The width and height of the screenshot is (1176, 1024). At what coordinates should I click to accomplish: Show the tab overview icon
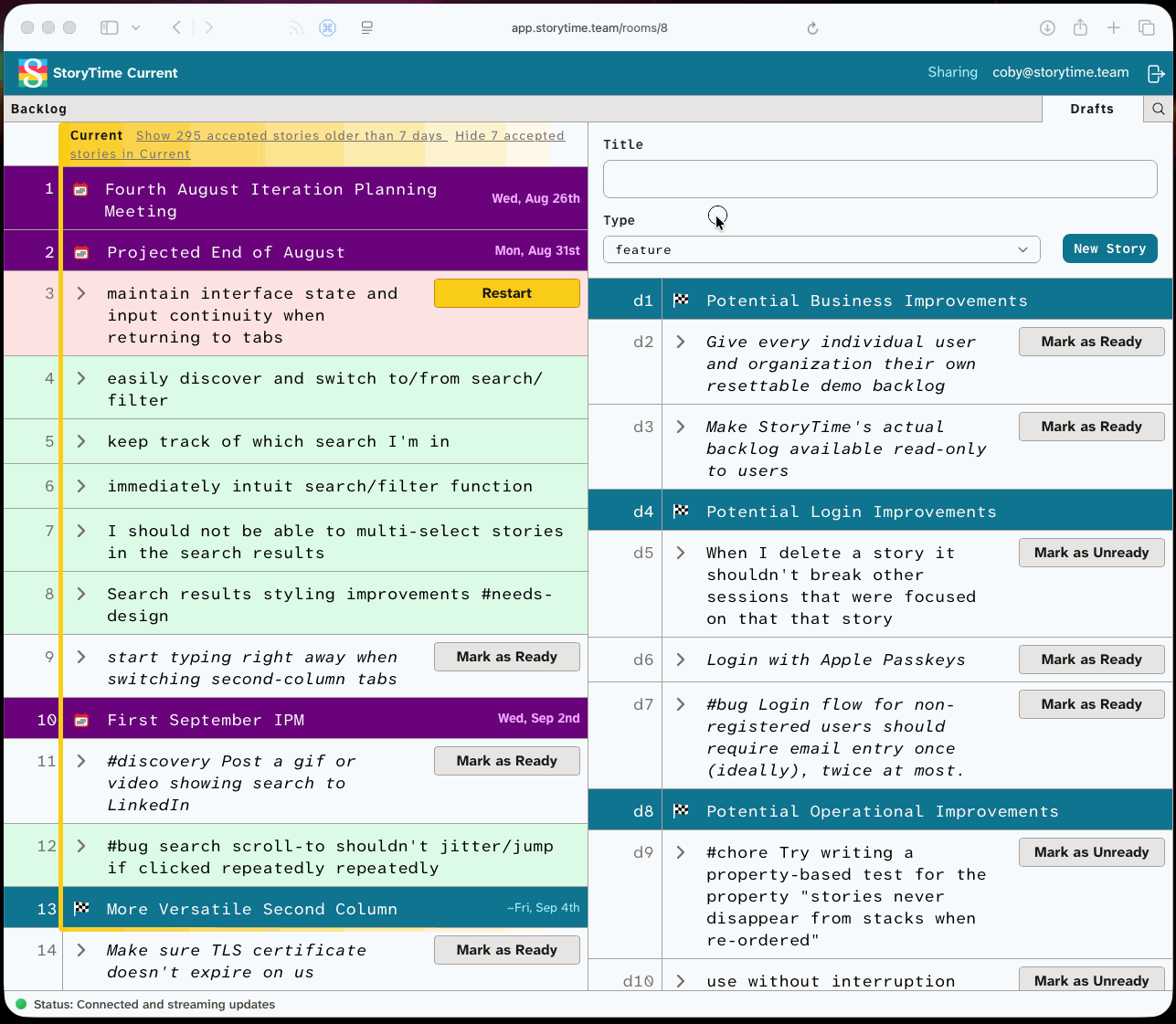point(1147,27)
